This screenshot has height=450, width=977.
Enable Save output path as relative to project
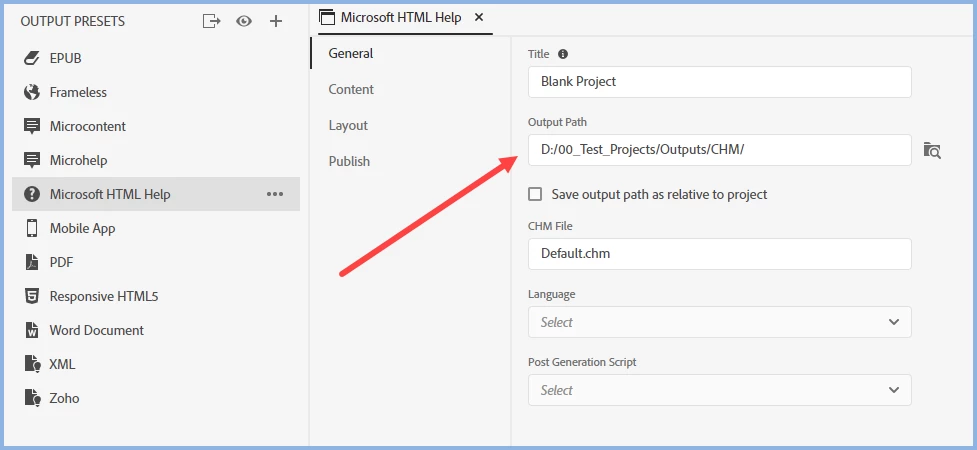point(535,194)
